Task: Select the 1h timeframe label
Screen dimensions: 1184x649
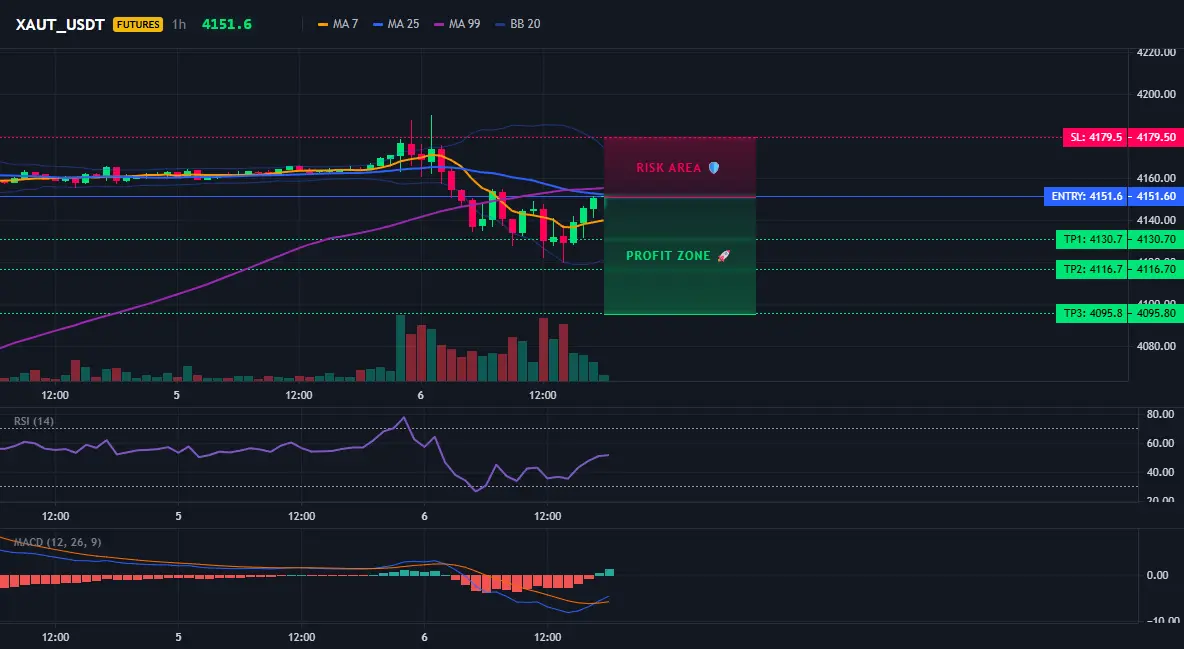Action: point(179,24)
